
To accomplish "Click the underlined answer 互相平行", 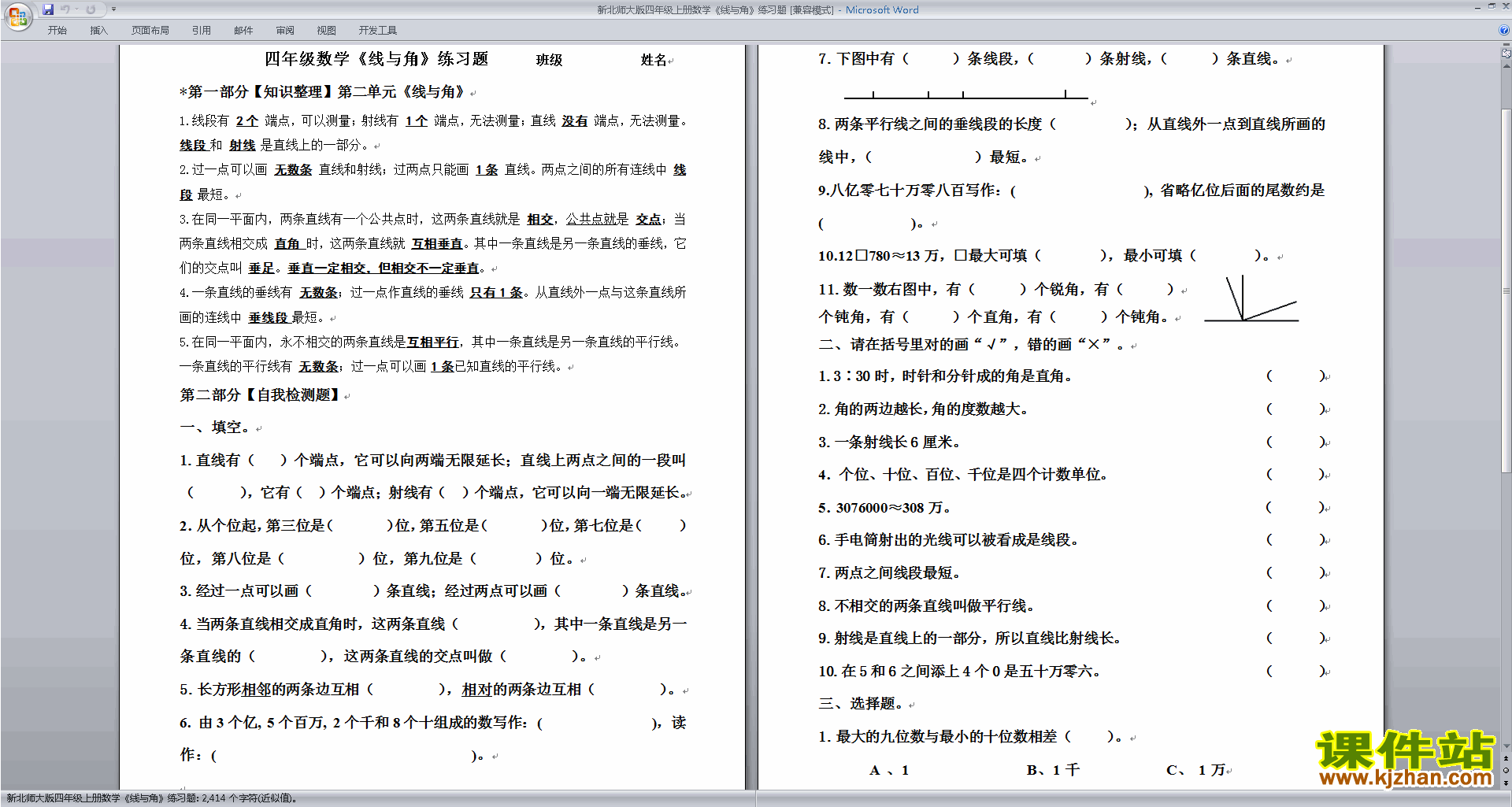I will click(x=433, y=342).
